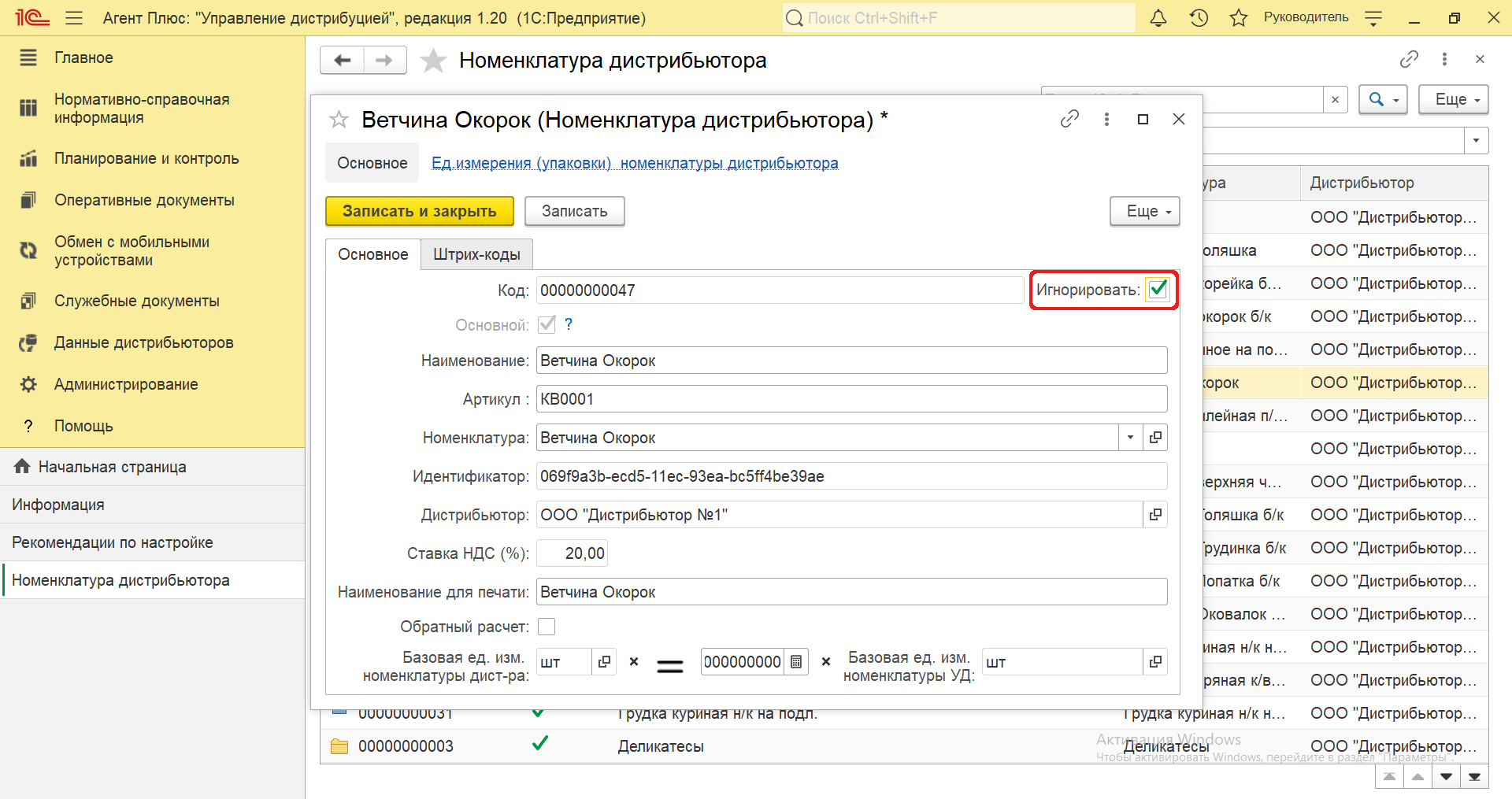Toggle the Игнорировать checkbox

[x=1158, y=290]
